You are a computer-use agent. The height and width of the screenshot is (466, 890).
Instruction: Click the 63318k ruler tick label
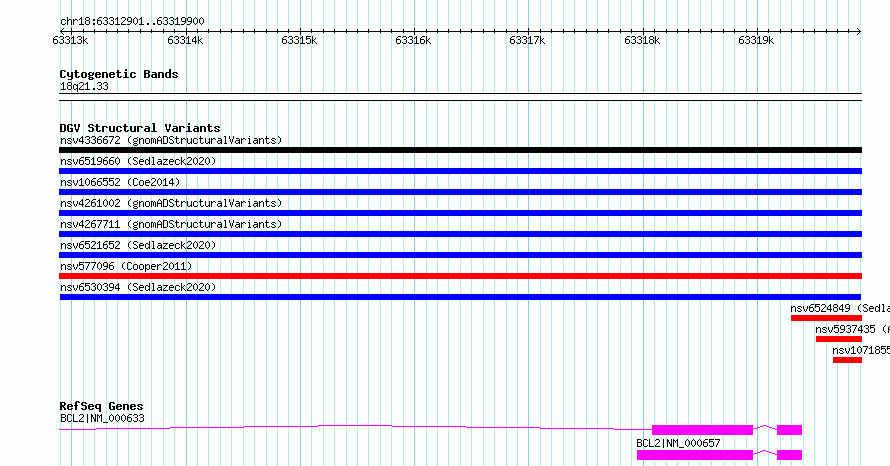[x=642, y=41]
